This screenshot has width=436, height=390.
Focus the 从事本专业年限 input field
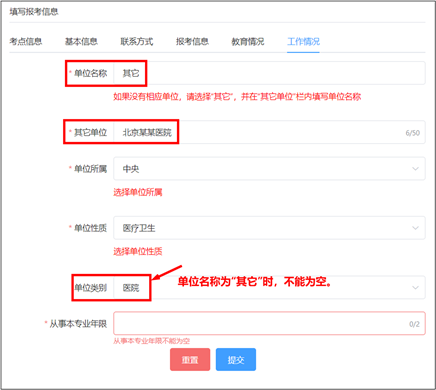(269, 323)
